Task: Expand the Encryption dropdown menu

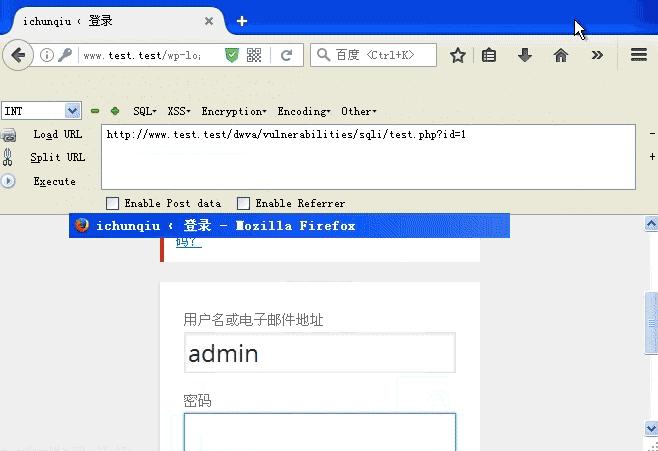Action: 234,111
